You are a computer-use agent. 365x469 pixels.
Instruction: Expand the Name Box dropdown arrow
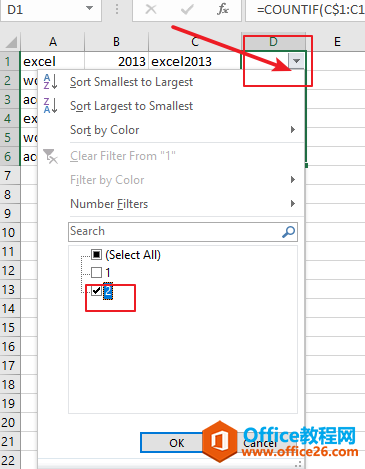(89, 8)
